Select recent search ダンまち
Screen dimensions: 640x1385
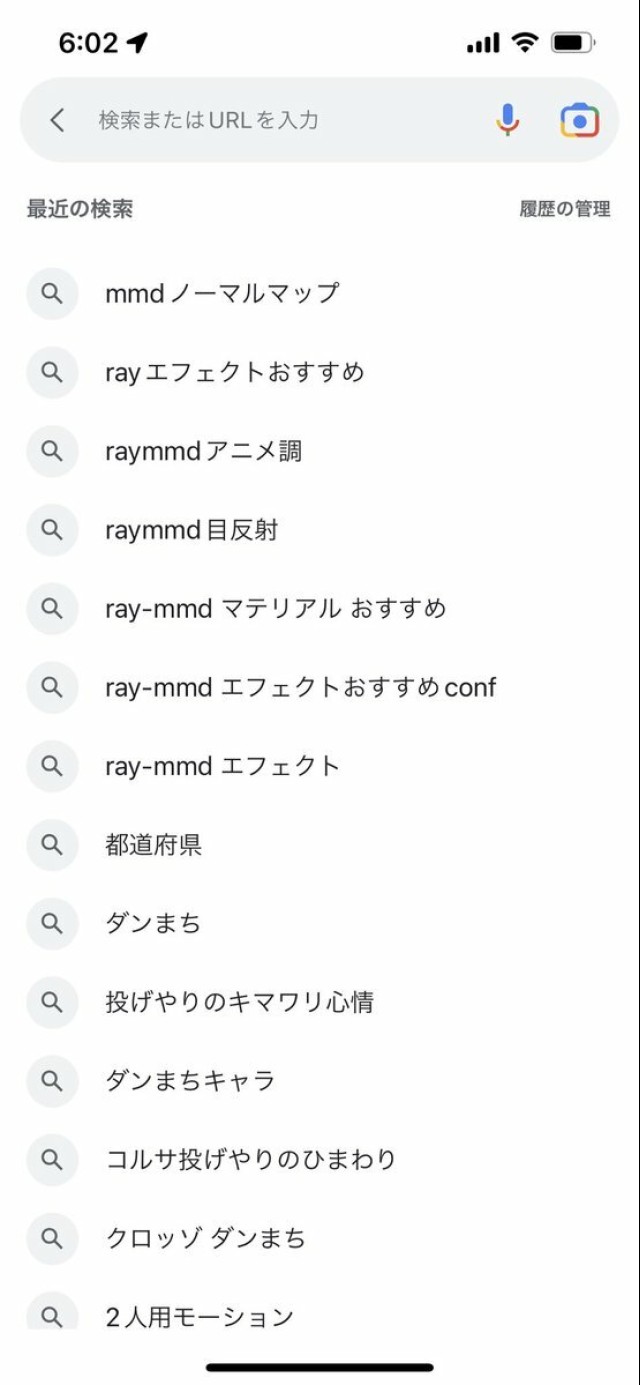153,923
